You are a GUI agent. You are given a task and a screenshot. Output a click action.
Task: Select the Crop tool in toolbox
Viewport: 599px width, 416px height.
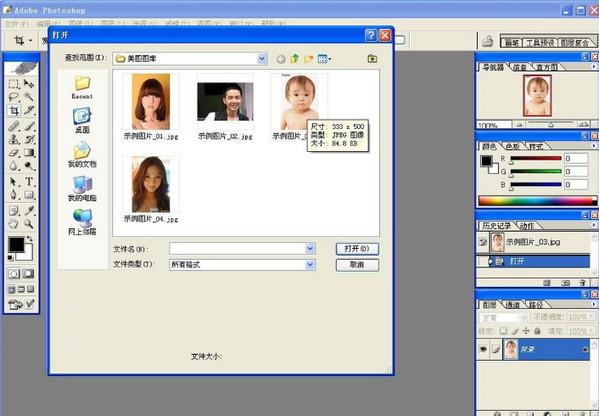14,111
